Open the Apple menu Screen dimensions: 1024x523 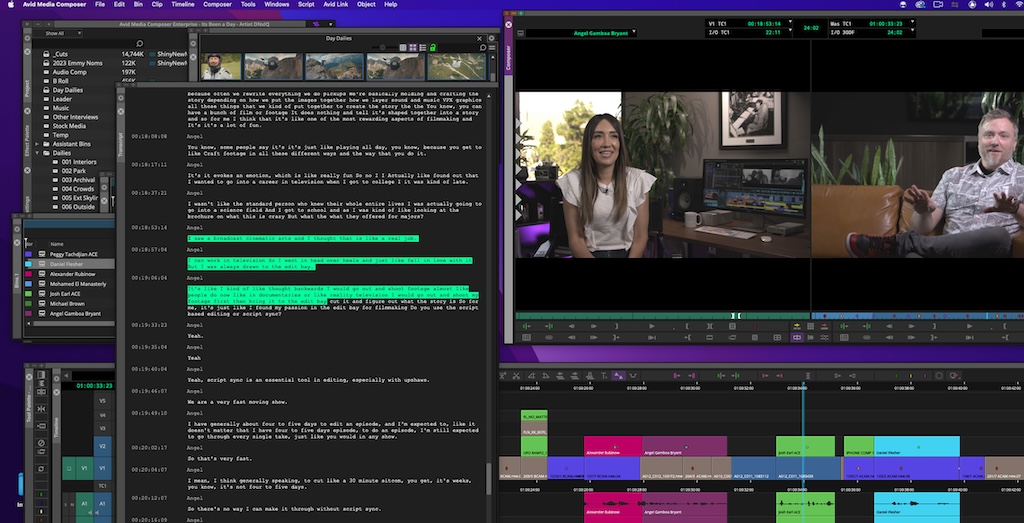[x=11, y=5]
